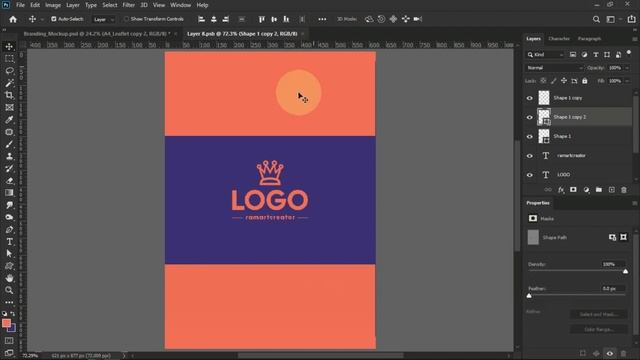Toggle visibility of Shape 1 layer
The image size is (640, 360).
529,137
